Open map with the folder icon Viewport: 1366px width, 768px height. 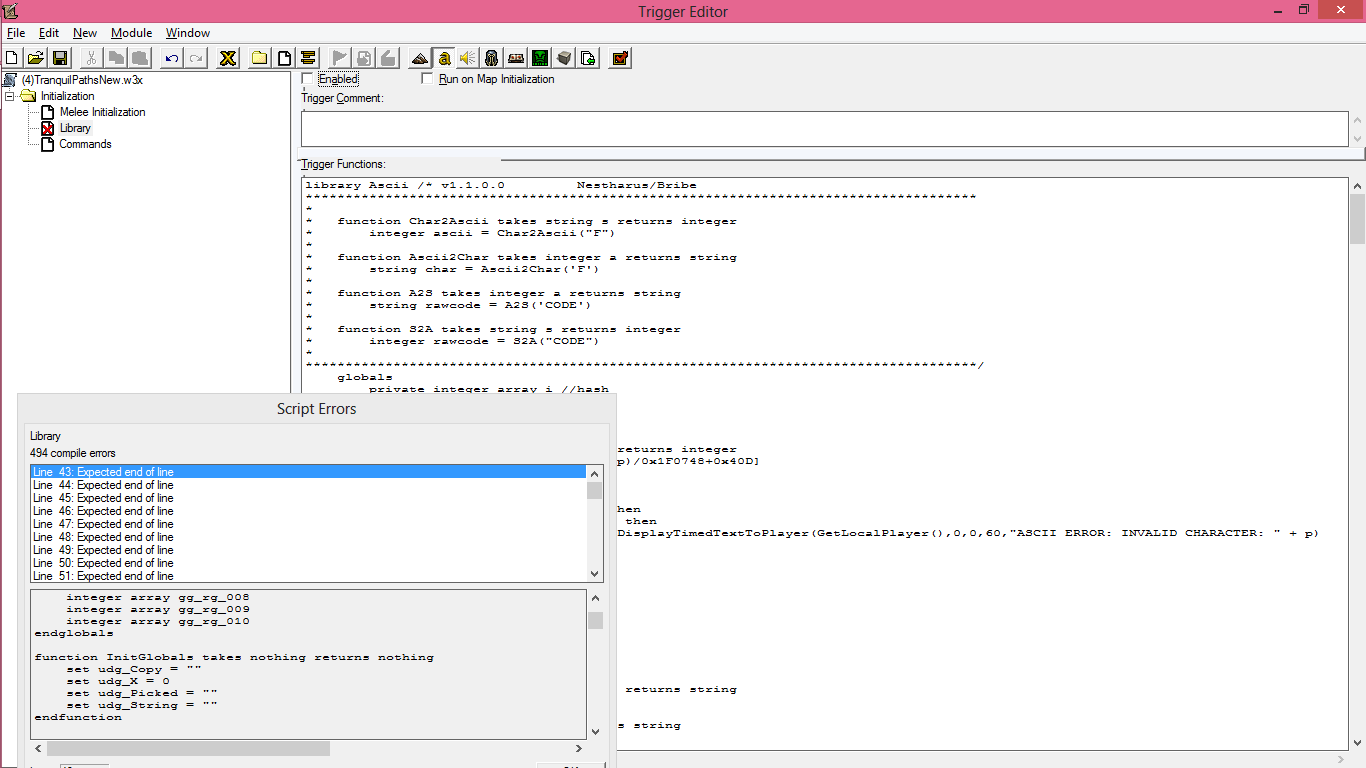36,58
